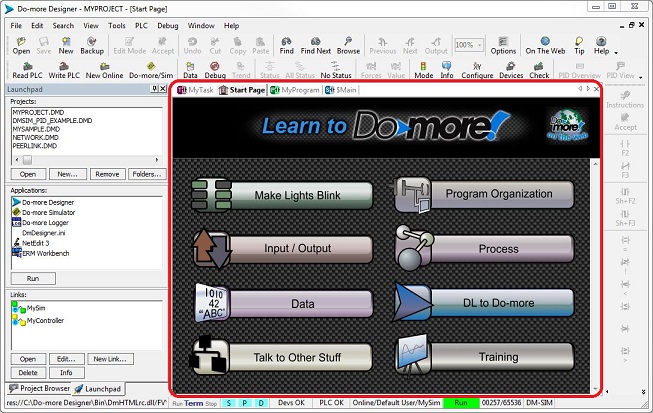
Task: Click the Configure toolbar icon
Action: 477,69
